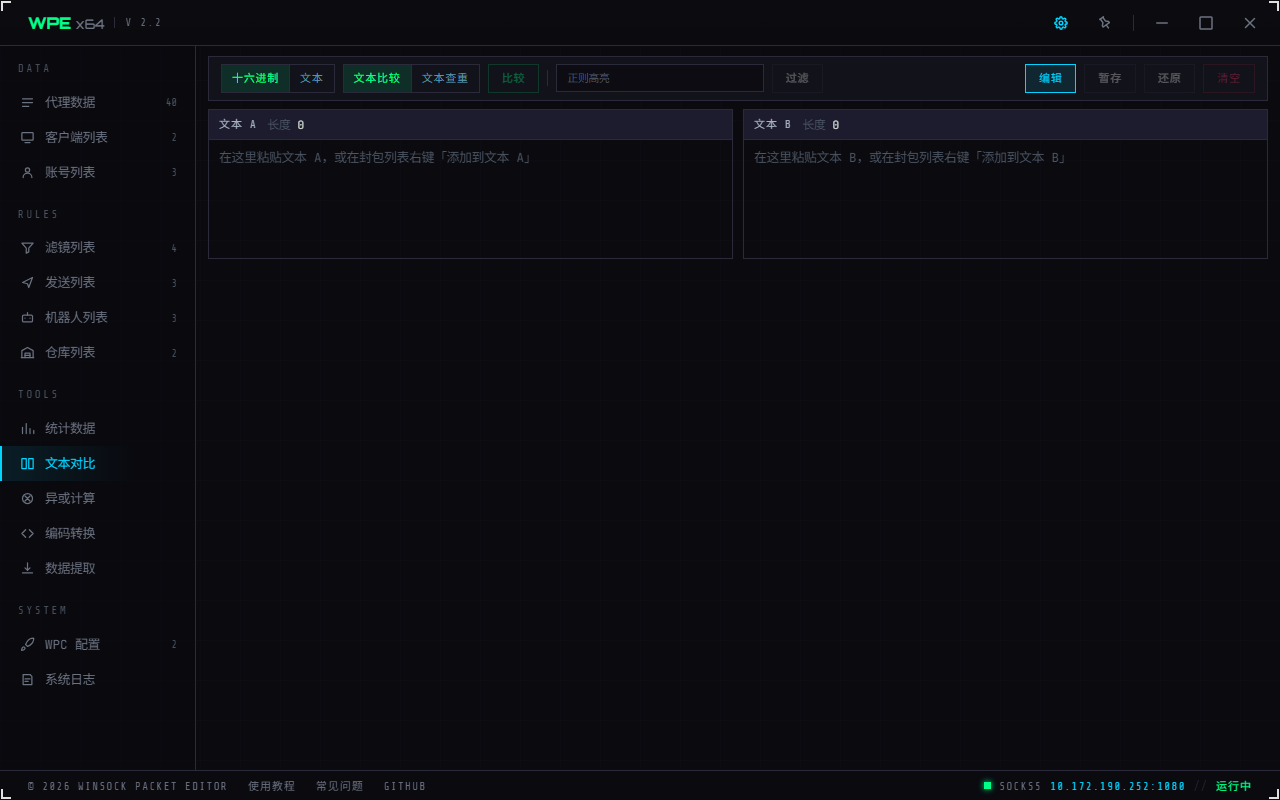Click the 编码转换 code brackets icon
The image size is (1280, 800).
click(28, 533)
